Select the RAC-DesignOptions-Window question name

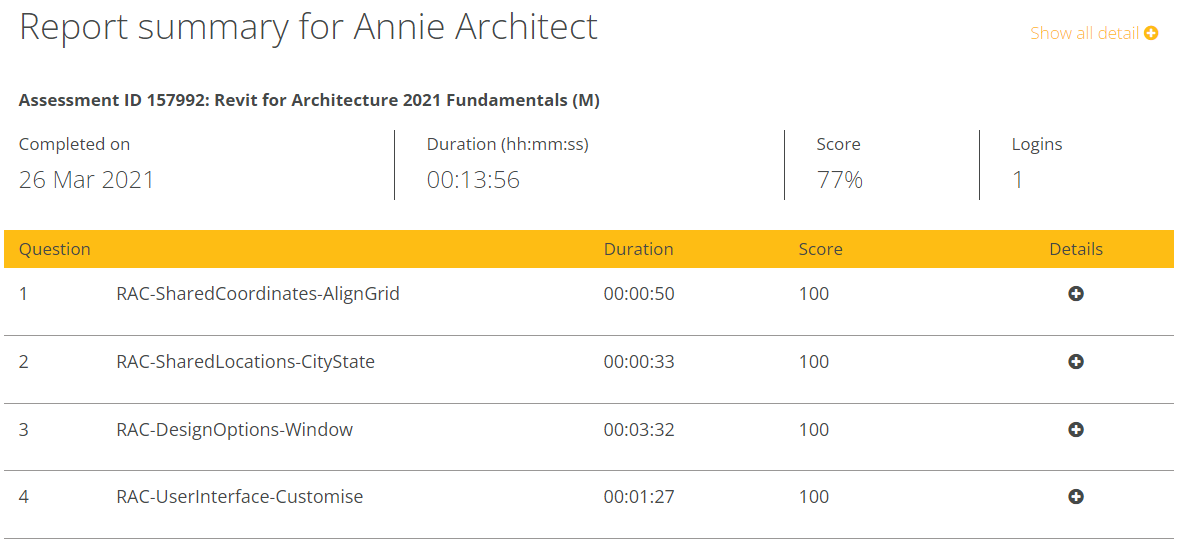pyautogui.click(x=234, y=430)
